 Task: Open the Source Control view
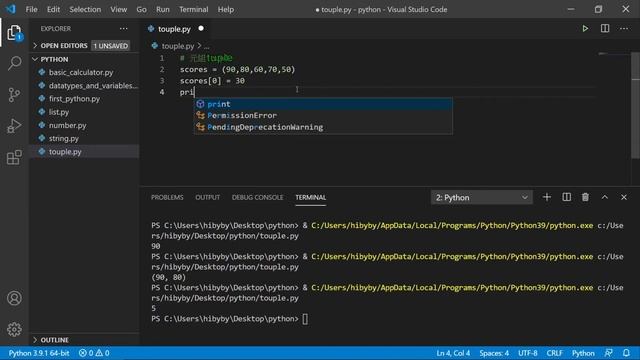click(14, 95)
